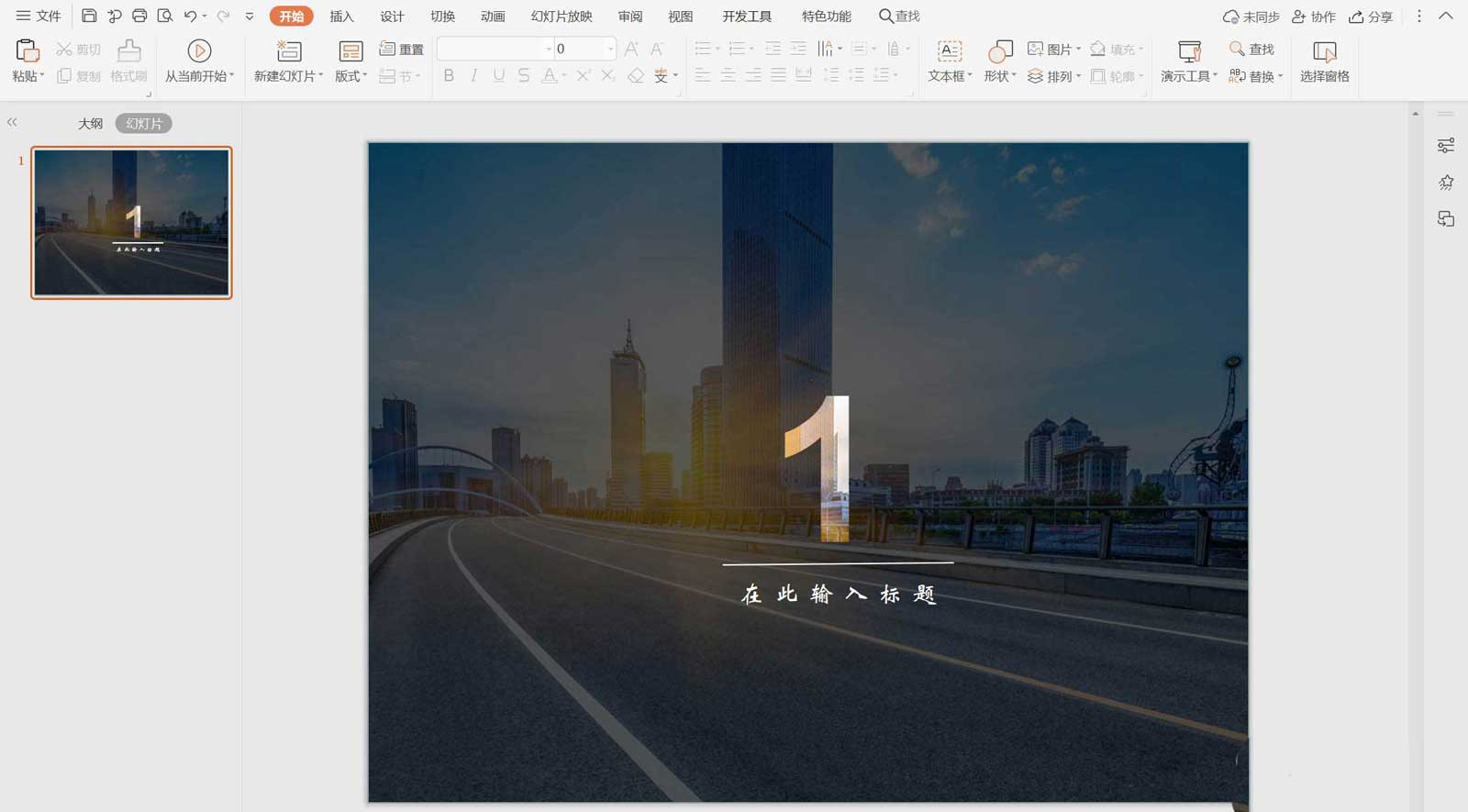Toggle italic text formatting

click(x=473, y=76)
